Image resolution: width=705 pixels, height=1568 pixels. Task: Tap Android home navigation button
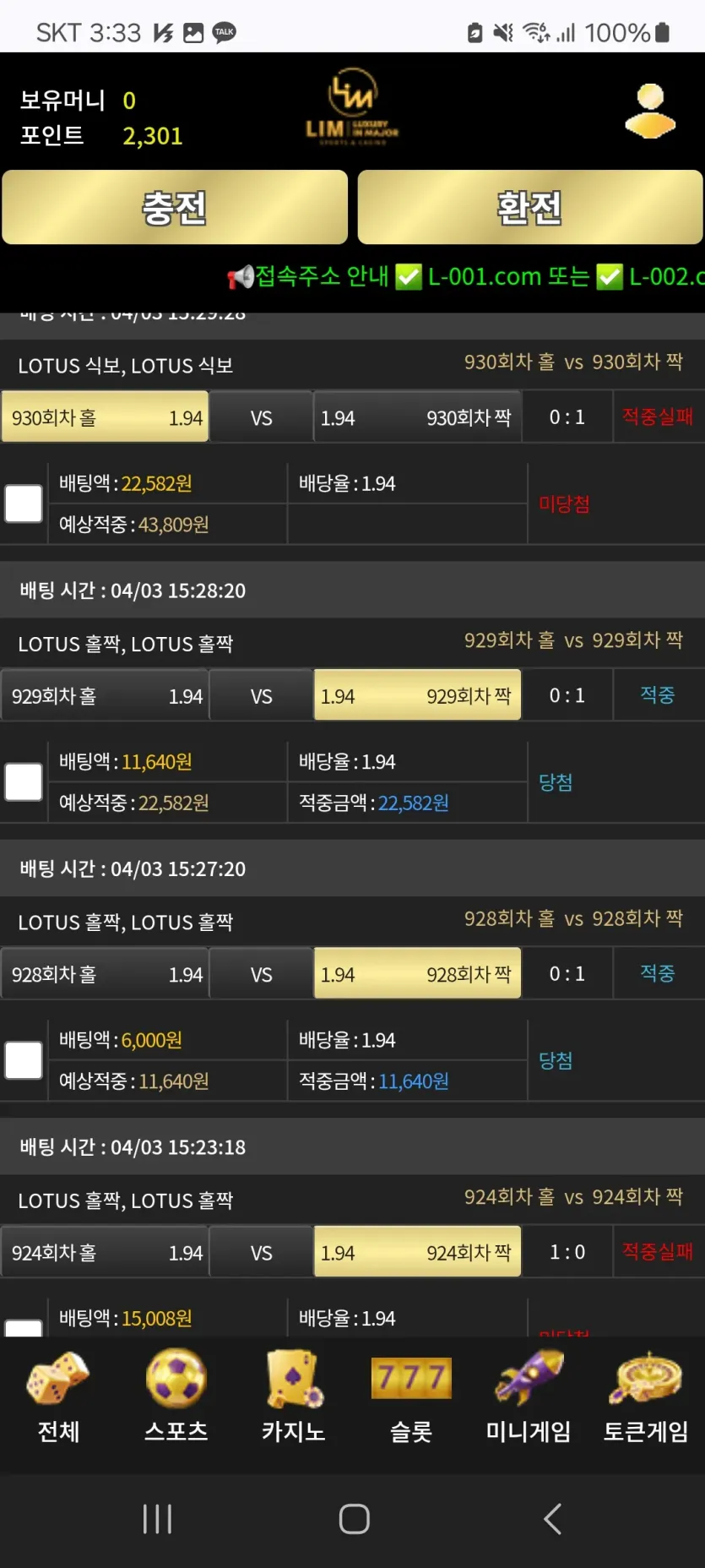[x=354, y=1518]
